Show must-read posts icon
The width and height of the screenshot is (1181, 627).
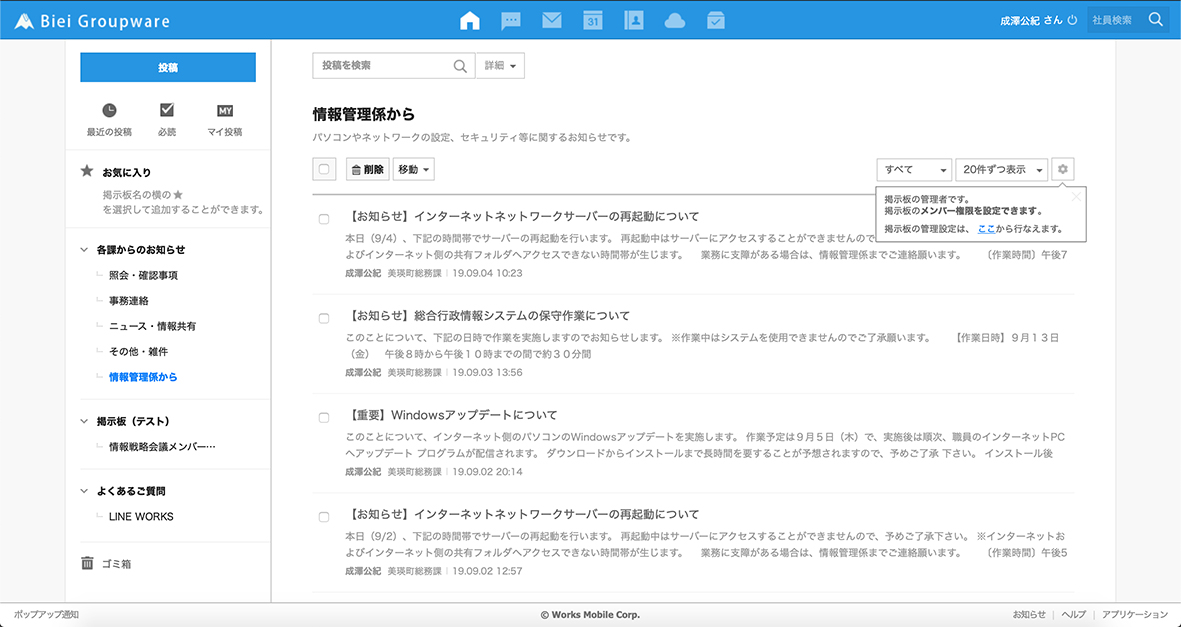(x=167, y=111)
